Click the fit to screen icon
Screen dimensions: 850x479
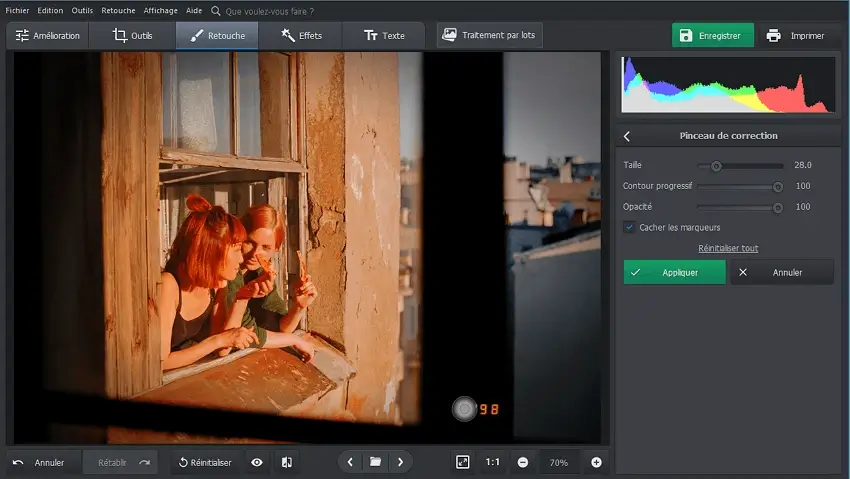click(462, 462)
